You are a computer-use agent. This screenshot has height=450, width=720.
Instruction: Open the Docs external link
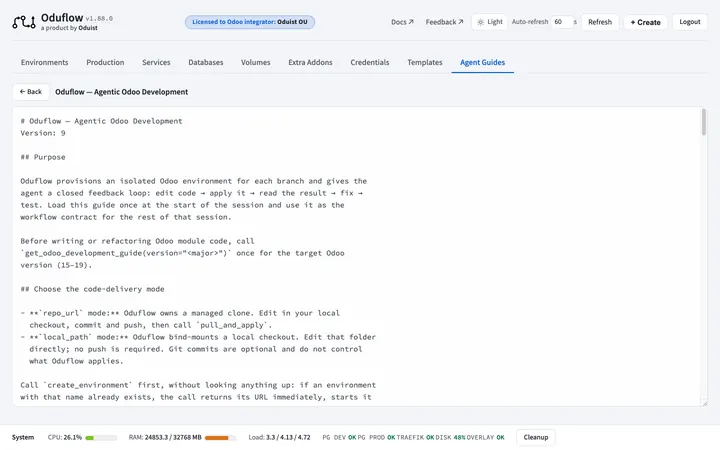(x=402, y=22)
